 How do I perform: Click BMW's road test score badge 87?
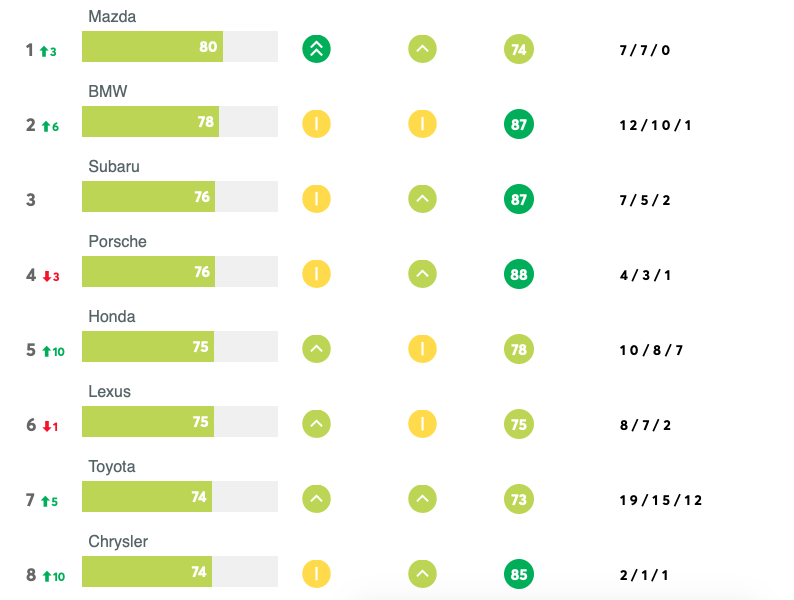coord(518,124)
